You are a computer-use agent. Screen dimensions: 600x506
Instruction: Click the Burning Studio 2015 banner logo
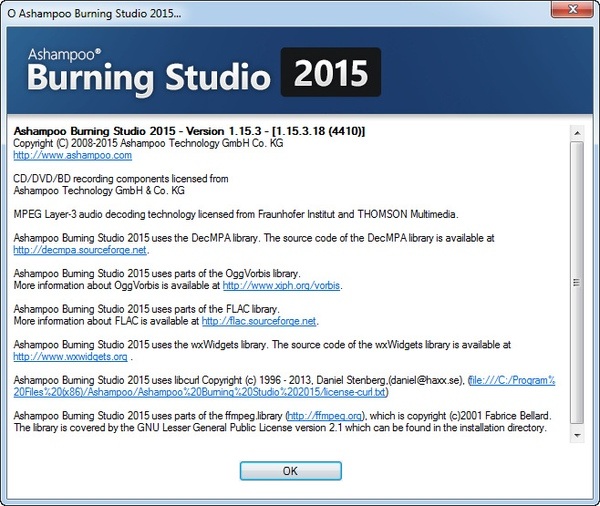pyautogui.click(x=204, y=72)
